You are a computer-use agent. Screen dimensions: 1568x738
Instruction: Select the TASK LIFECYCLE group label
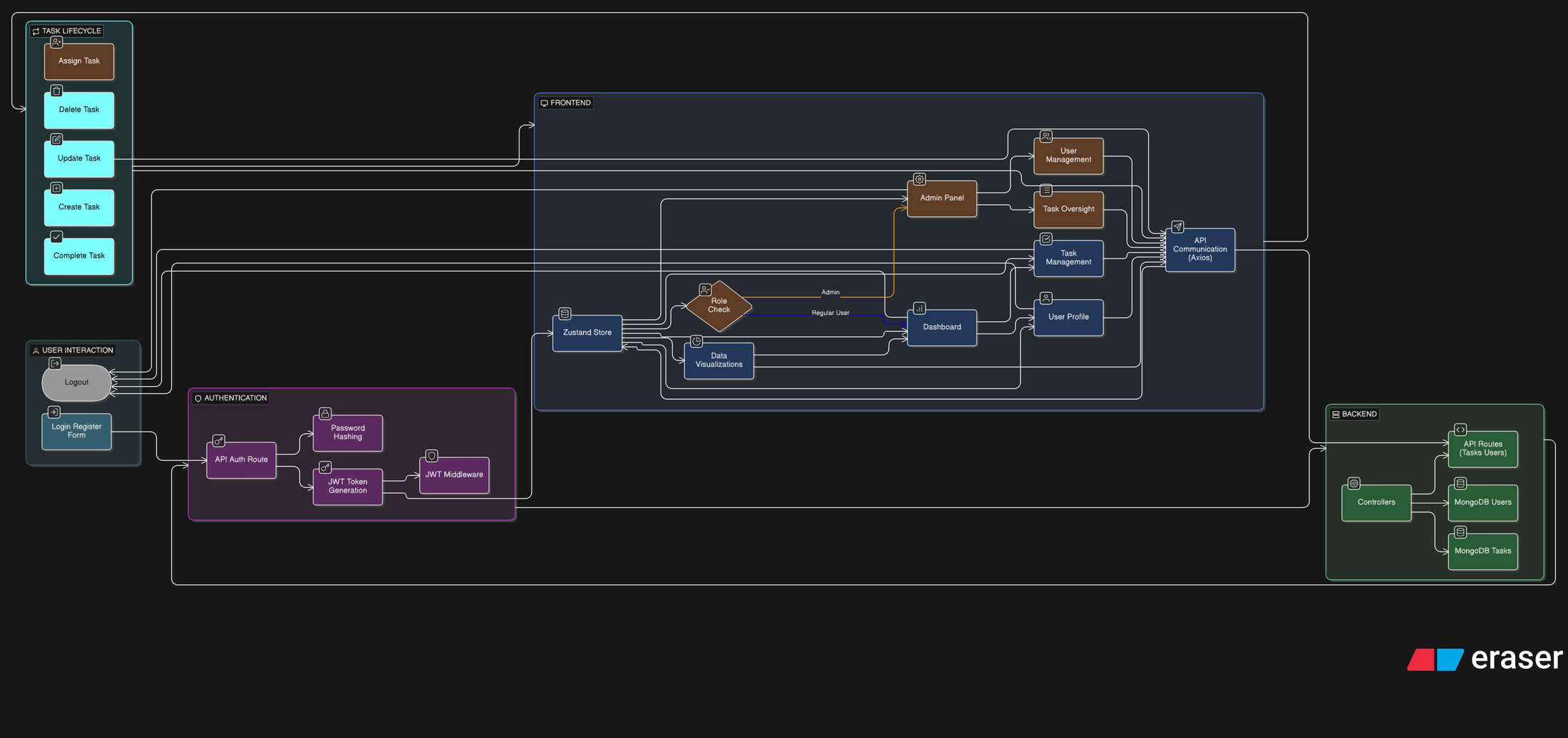pyautogui.click(x=67, y=31)
